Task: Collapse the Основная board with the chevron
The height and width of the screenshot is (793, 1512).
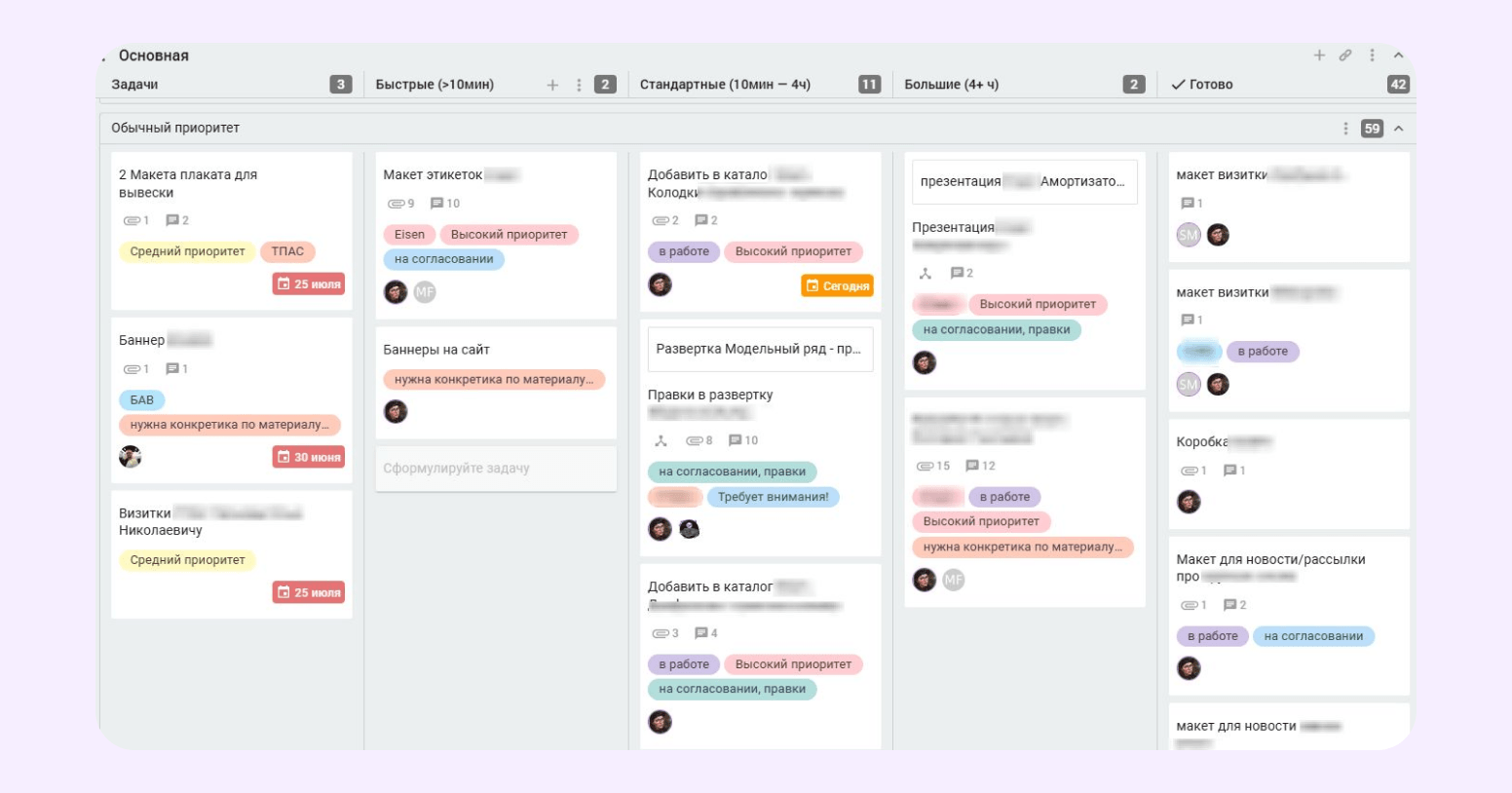Action: (x=1398, y=56)
